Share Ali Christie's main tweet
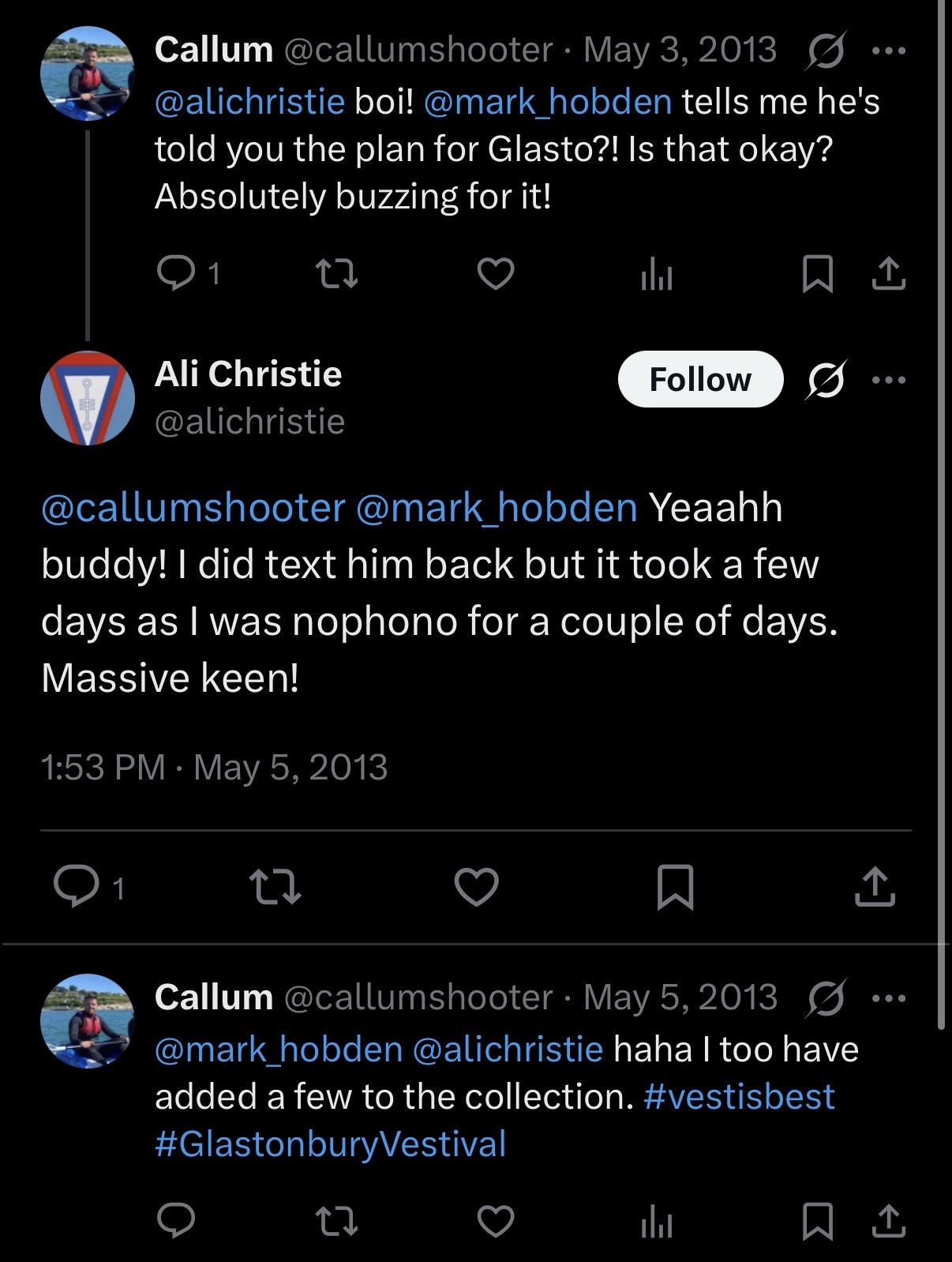The height and width of the screenshot is (1262, 952). [875, 887]
